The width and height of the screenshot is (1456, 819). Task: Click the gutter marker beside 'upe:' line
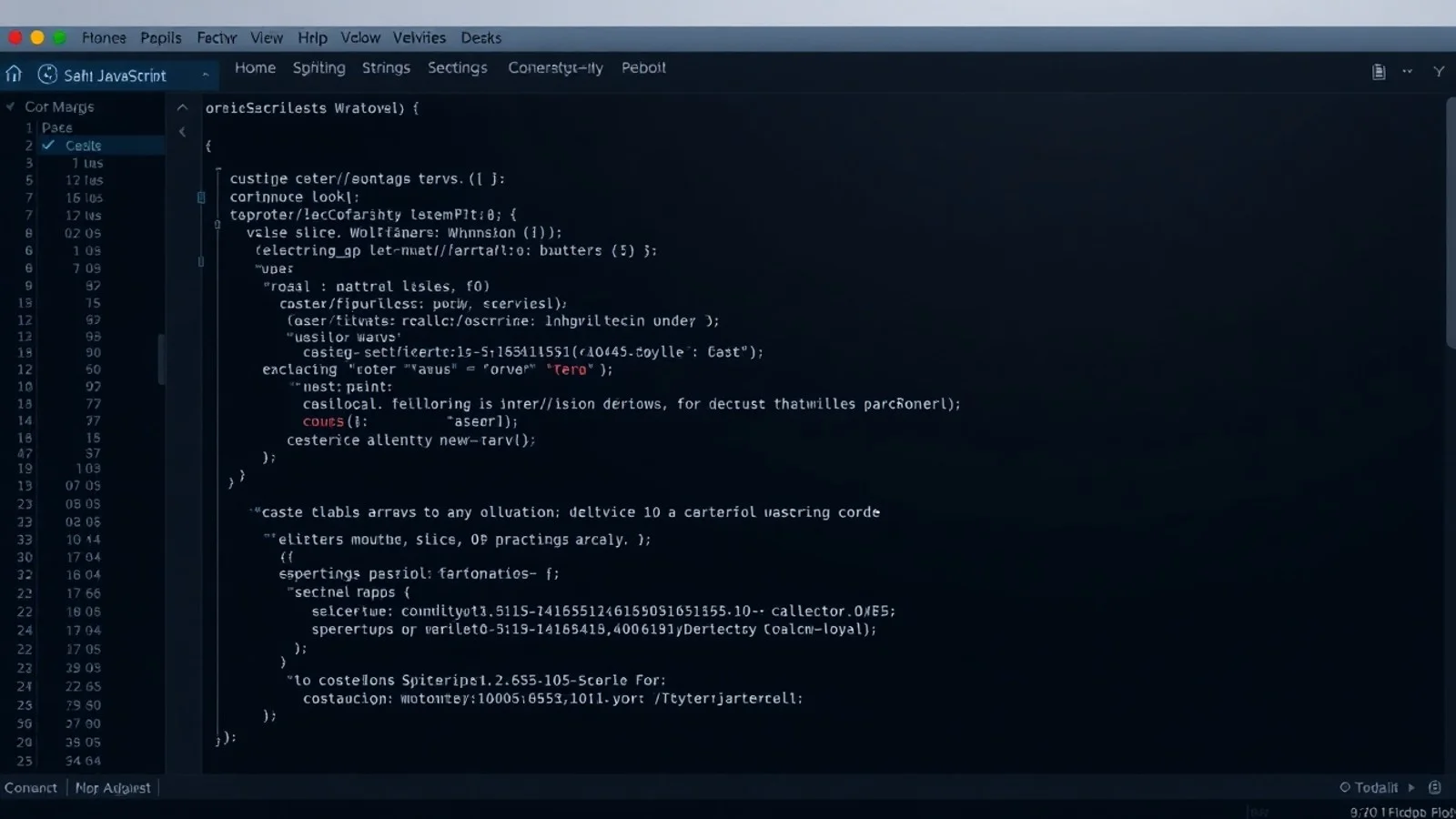tap(201, 262)
